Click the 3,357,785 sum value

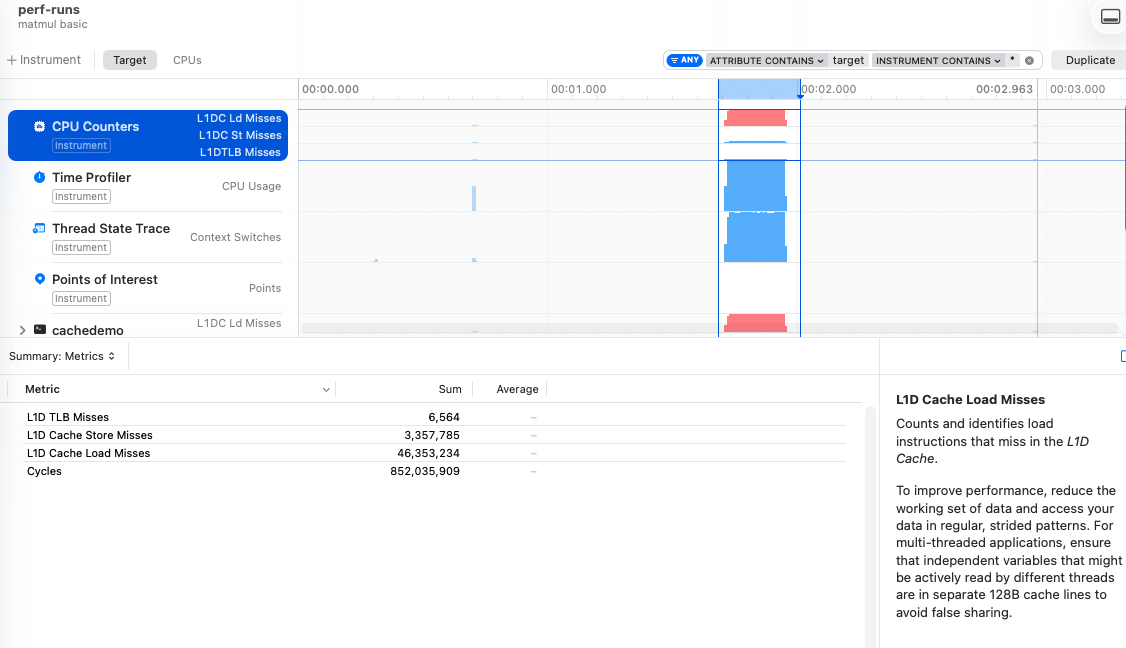(432, 435)
